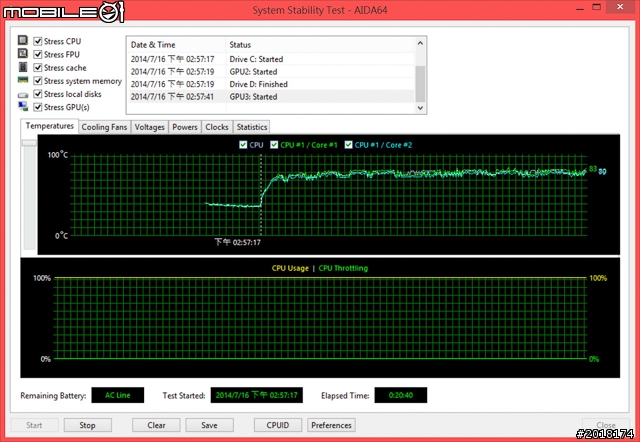Disable the Stress GPU(s) checkbox

(38, 107)
